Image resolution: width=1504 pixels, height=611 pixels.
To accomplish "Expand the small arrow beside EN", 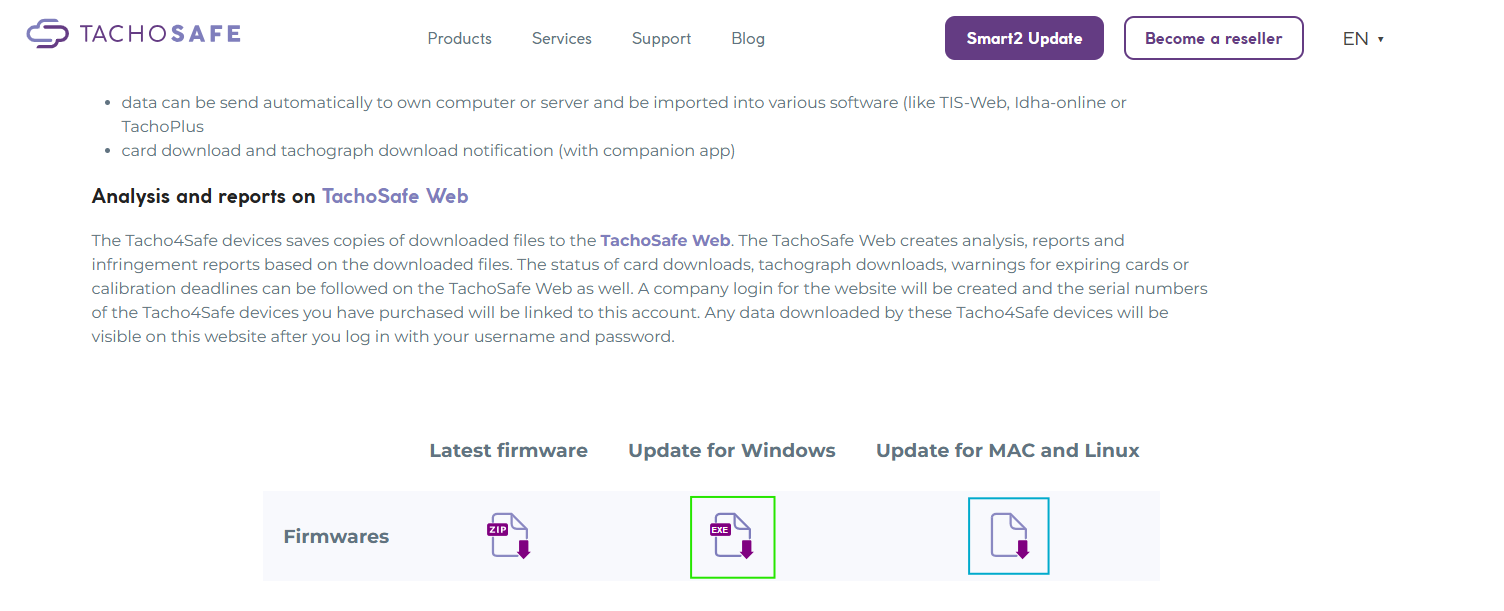I will (1380, 40).
